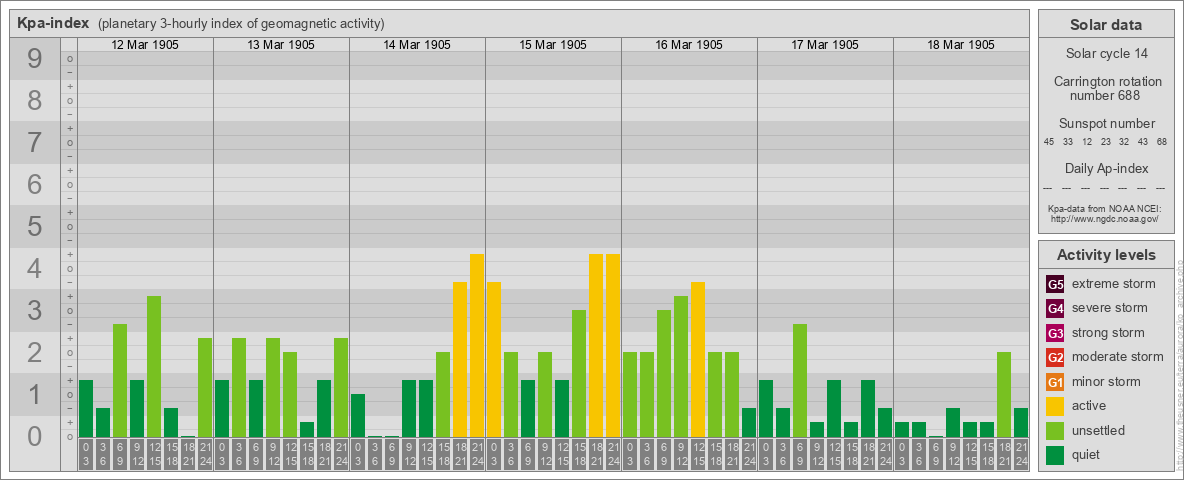Select the light green unsettled legend swatch
Screen dimensions: 1184x480
click(1055, 430)
